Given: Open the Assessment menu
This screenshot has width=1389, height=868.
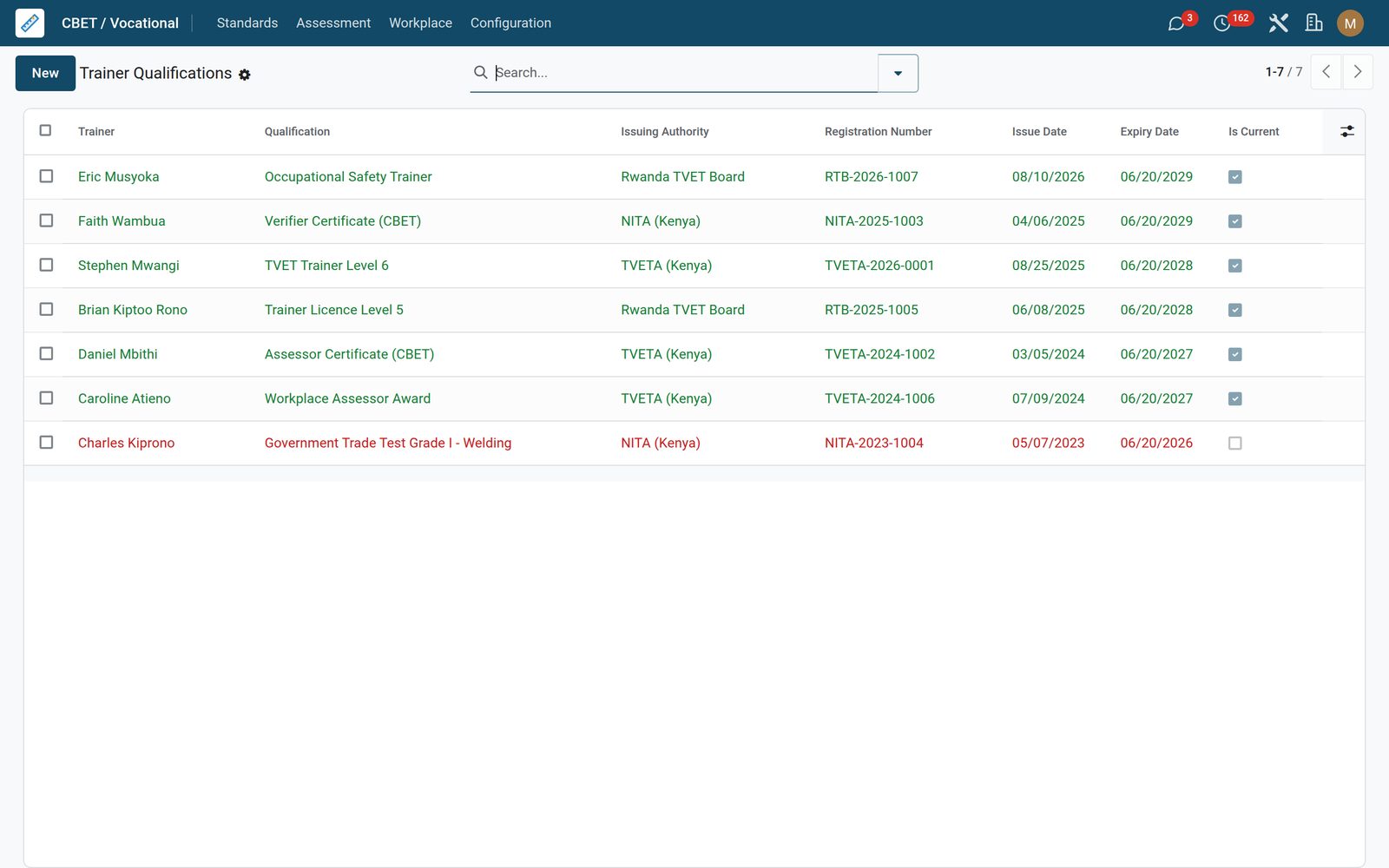Looking at the screenshot, I should click(x=333, y=23).
